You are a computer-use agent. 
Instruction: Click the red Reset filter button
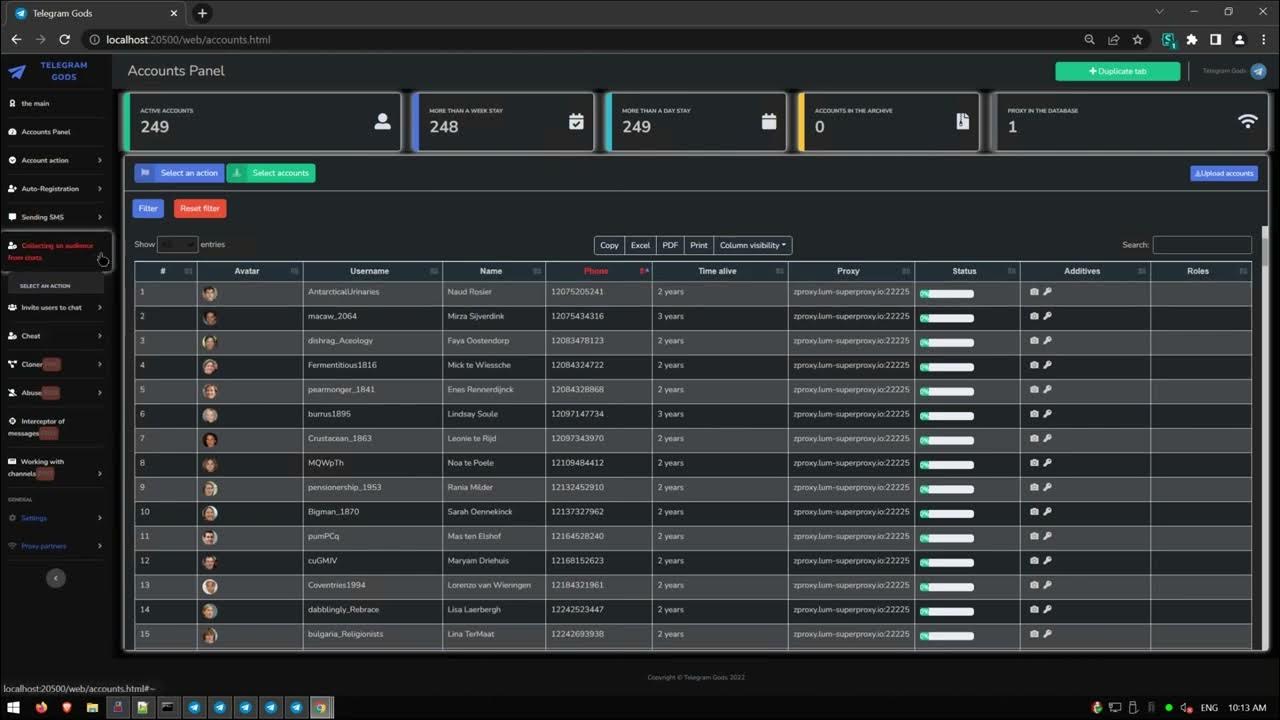click(x=200, y=208)
